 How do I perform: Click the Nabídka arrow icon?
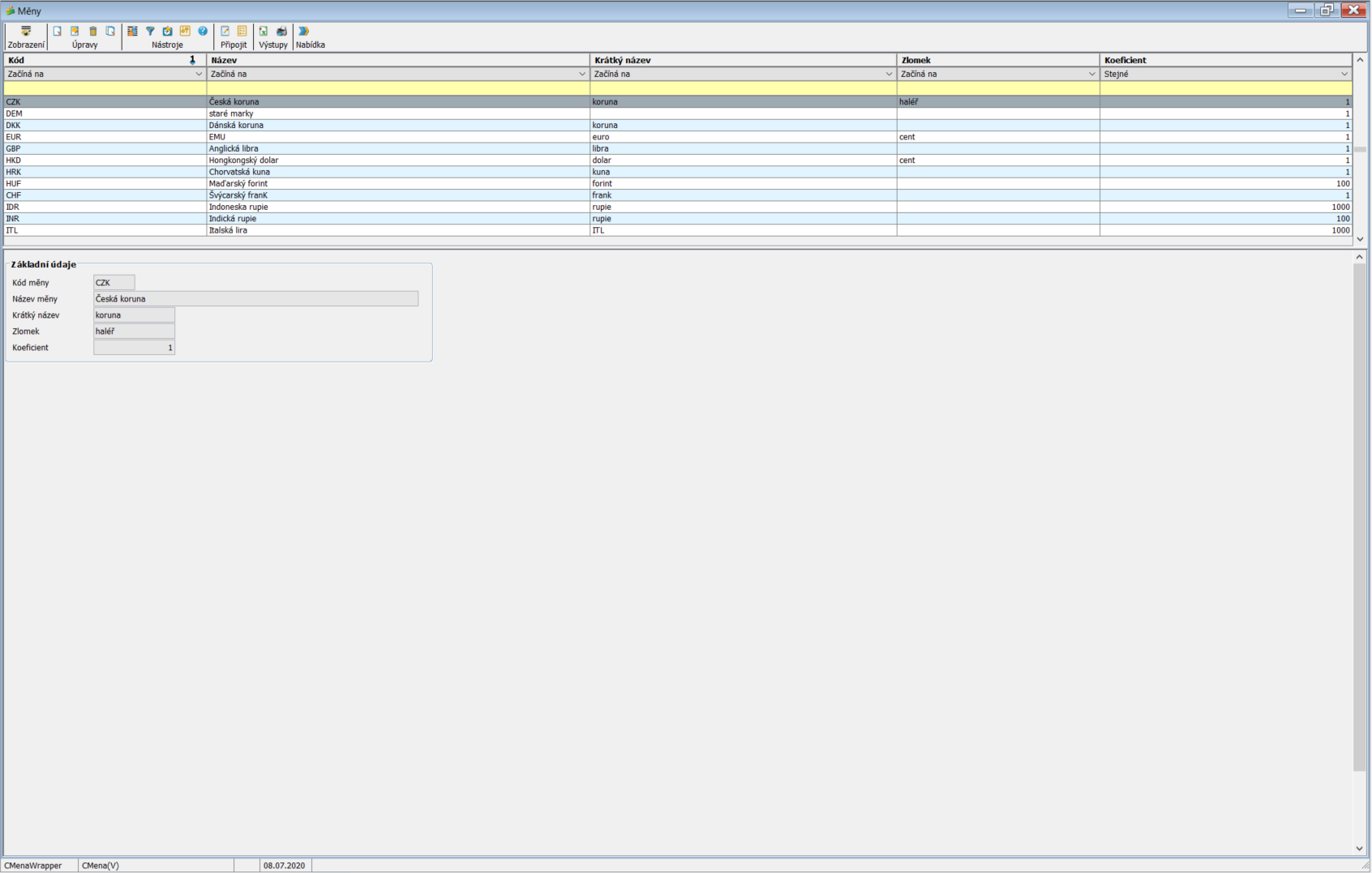(x=304, y=32)
